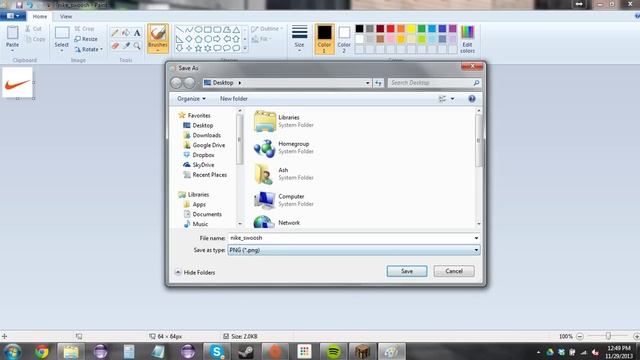The width and height of the screenshot is (640, 360).
Task: Select the Text tool in Paint
Action: (x=137, y=33)
